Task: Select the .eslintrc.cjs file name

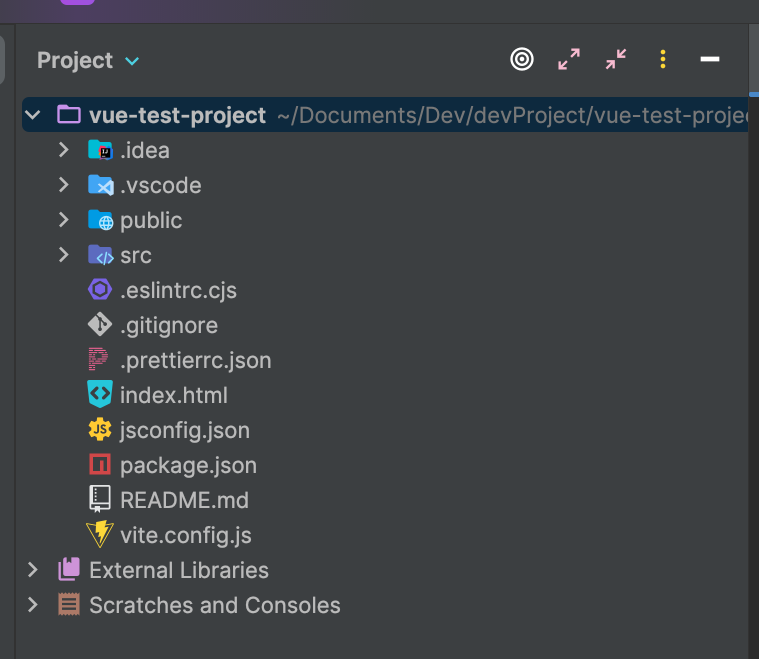Action: (178, 291)
